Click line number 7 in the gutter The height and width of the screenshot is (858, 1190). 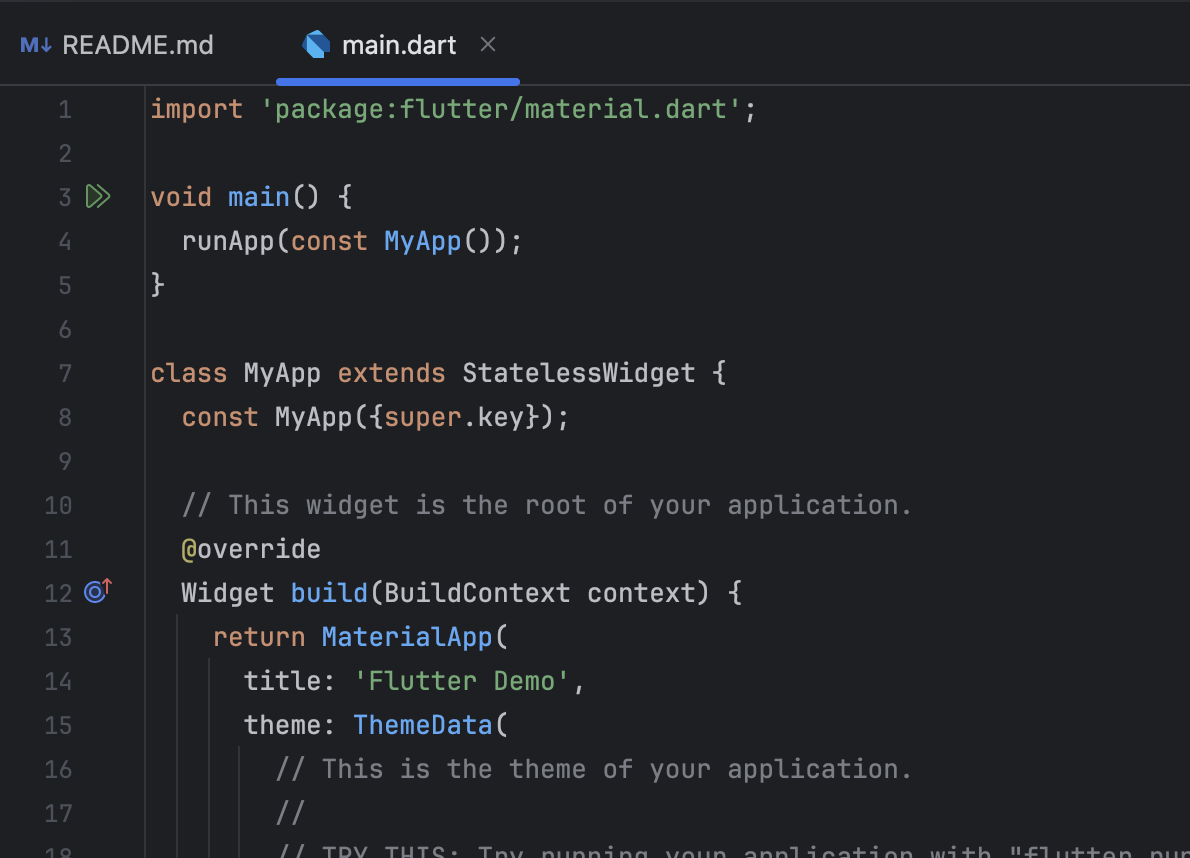pyautogui.click(x=65, y=374)
